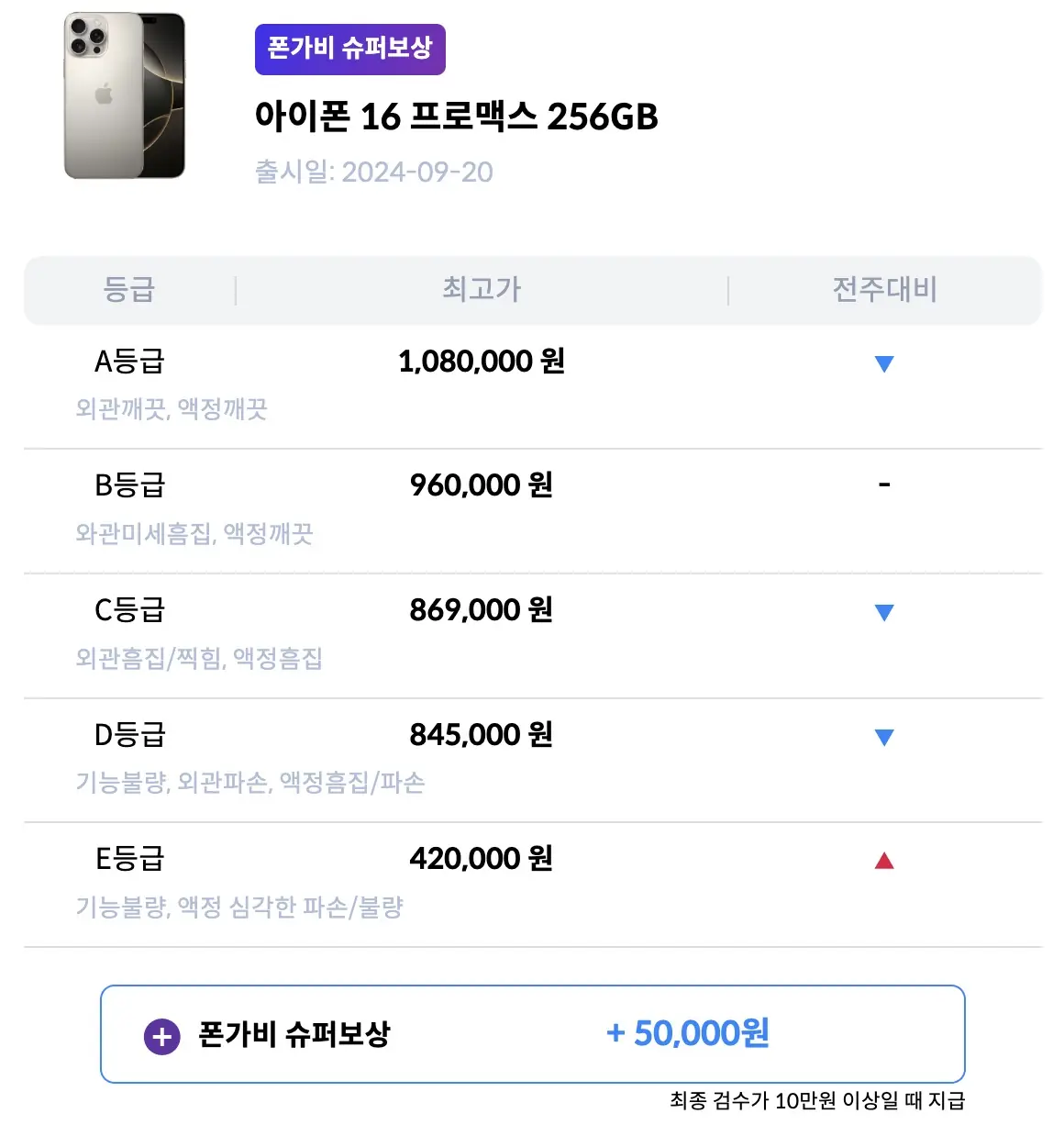
Task: Select the 전주대비 column header
Action: [884, 290]
